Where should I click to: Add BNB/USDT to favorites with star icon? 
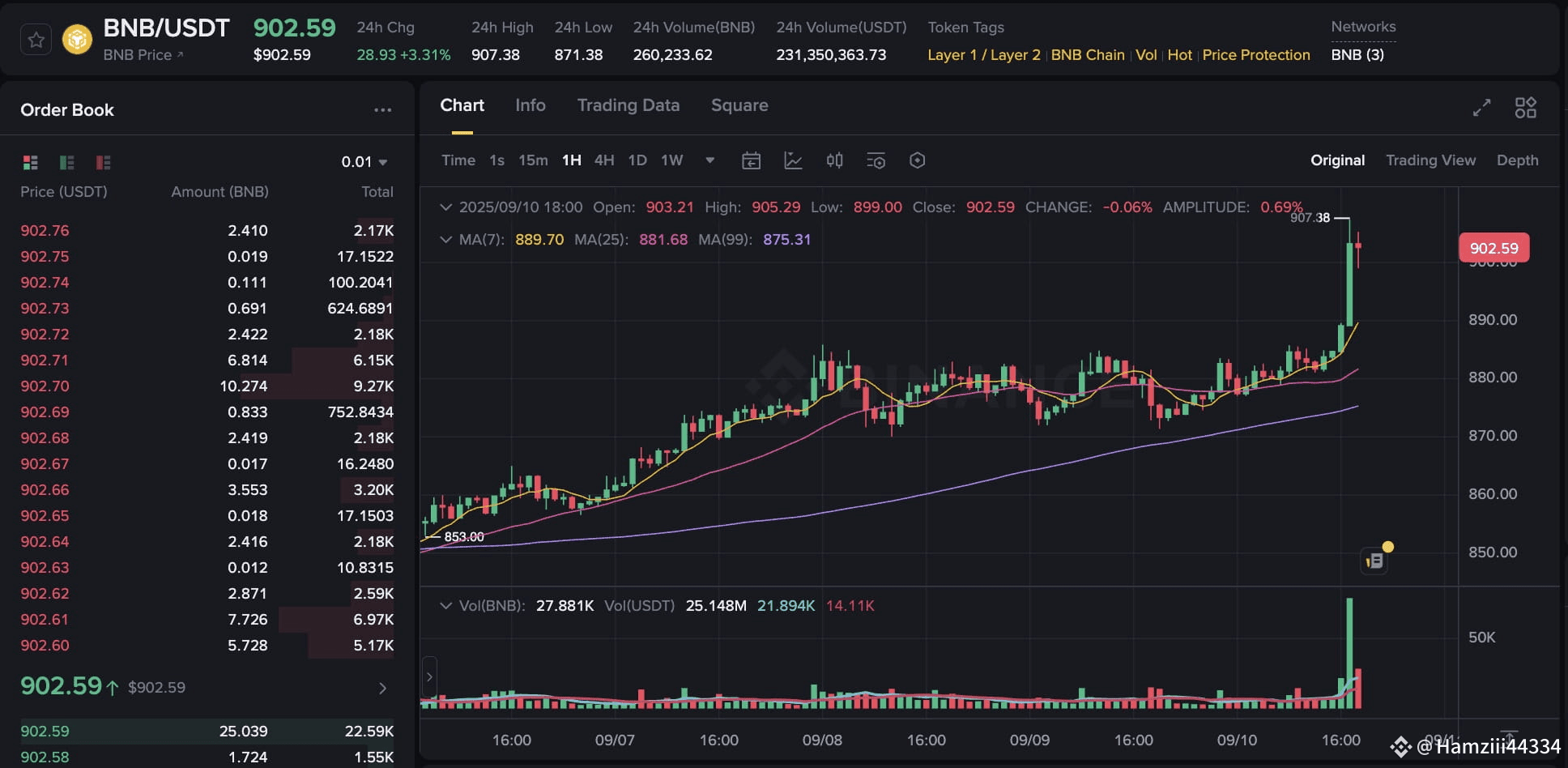(x=36, y=40)
